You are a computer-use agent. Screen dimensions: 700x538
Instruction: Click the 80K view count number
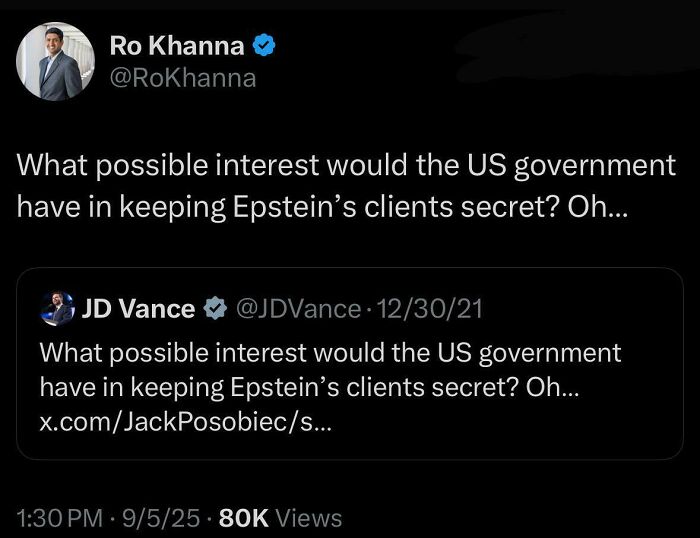pos(243,518)
